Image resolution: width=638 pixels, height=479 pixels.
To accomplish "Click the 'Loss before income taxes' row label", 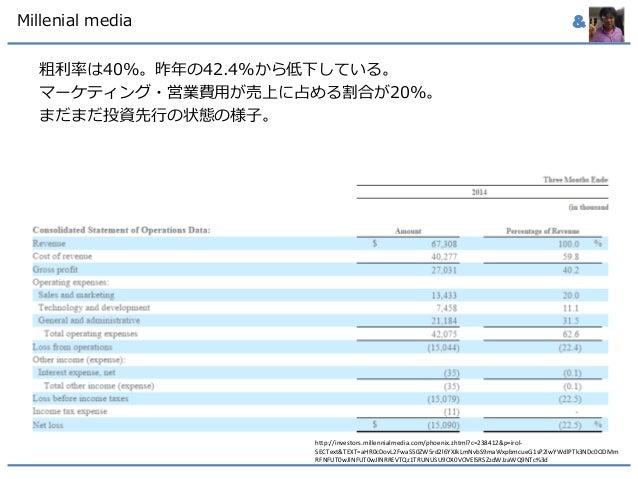I will tap(80, 398).
